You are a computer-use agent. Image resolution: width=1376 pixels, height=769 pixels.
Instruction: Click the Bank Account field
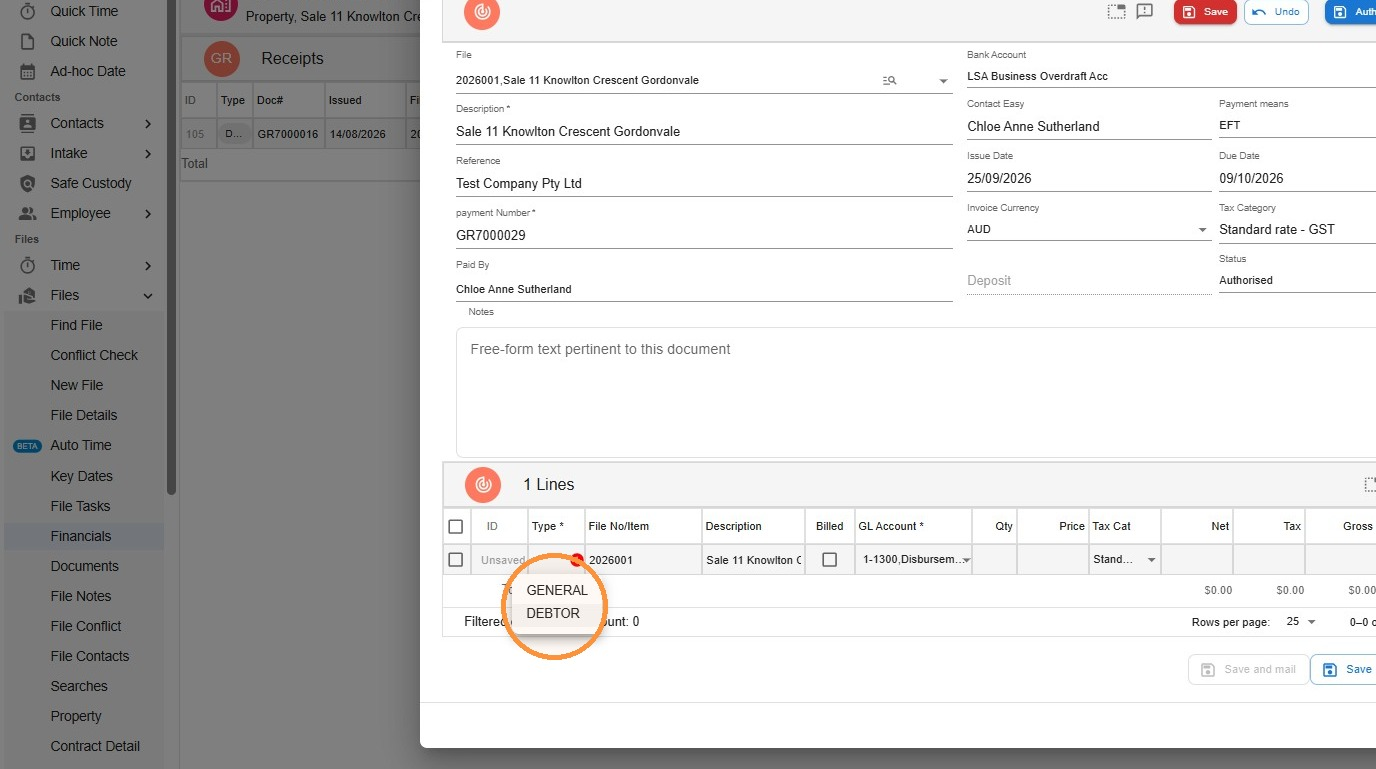[x=1171, y=76]
